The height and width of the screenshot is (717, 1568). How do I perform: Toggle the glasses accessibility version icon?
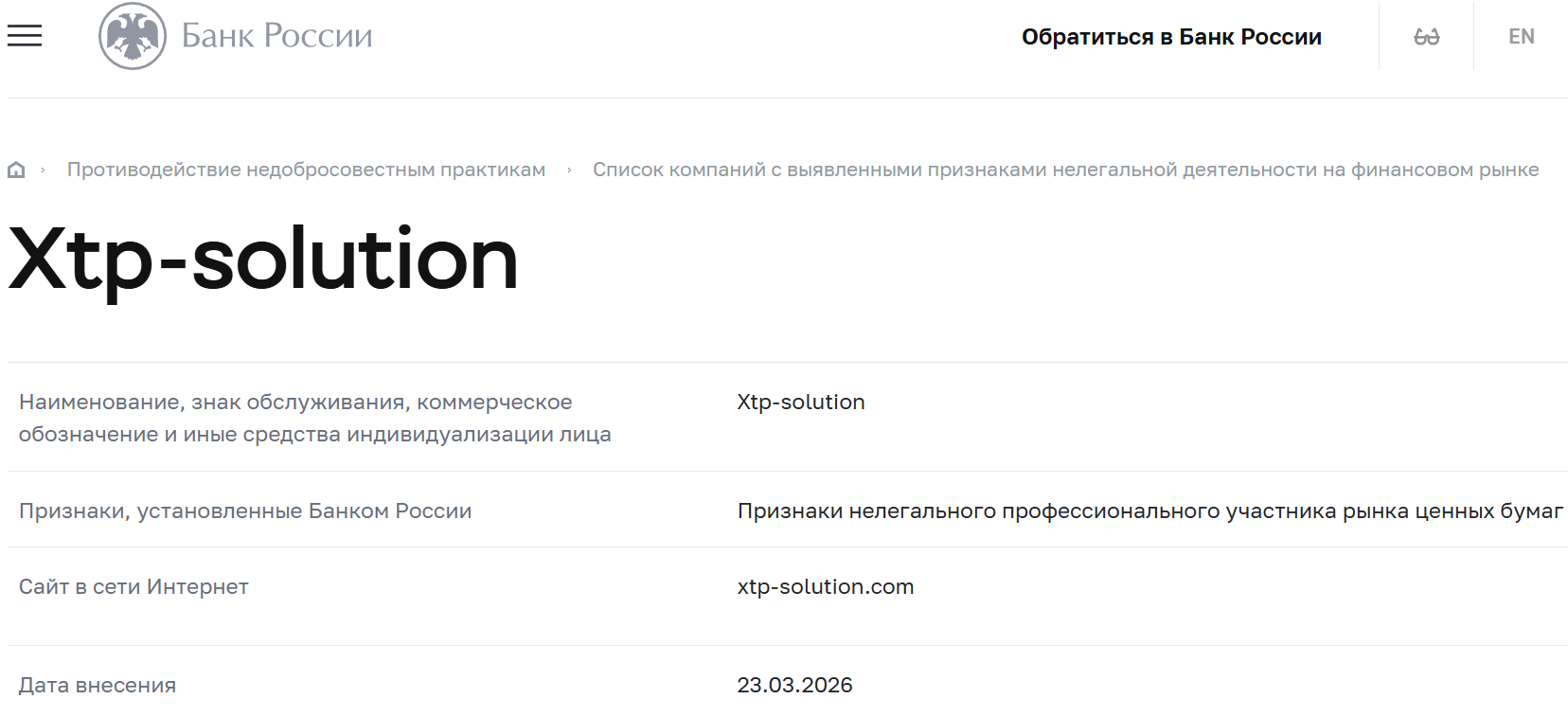tap(1426, 37)
